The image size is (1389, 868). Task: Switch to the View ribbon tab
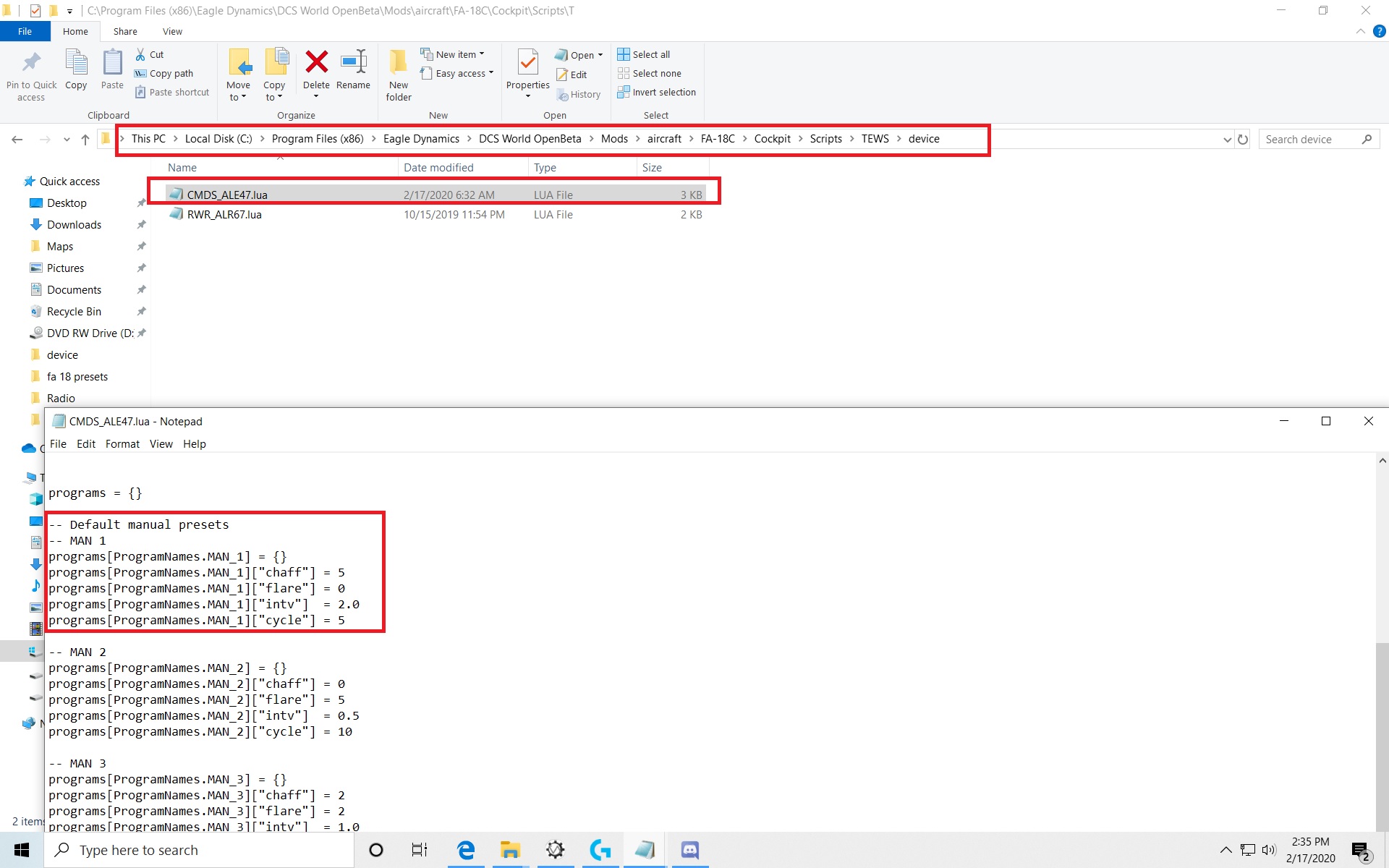[172, 31]
